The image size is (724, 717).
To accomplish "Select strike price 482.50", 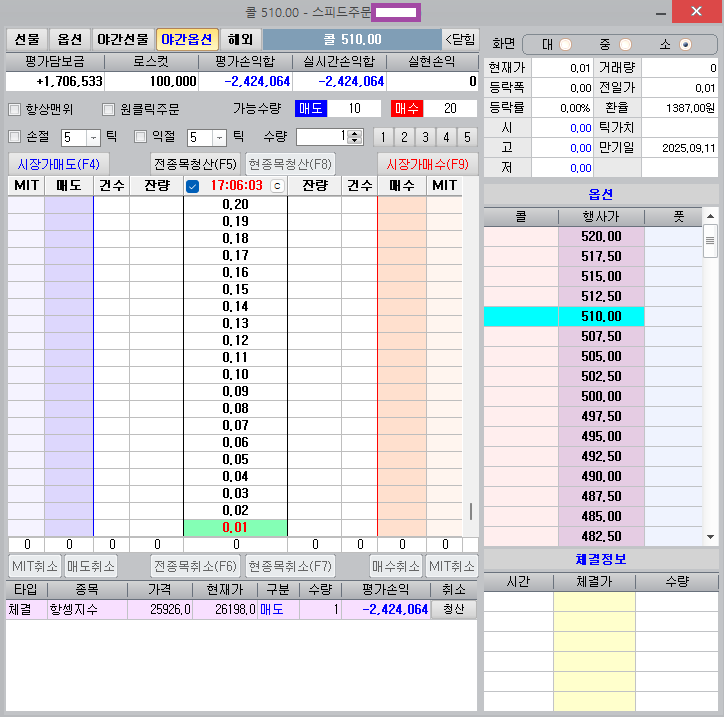I will coord(601,536).
